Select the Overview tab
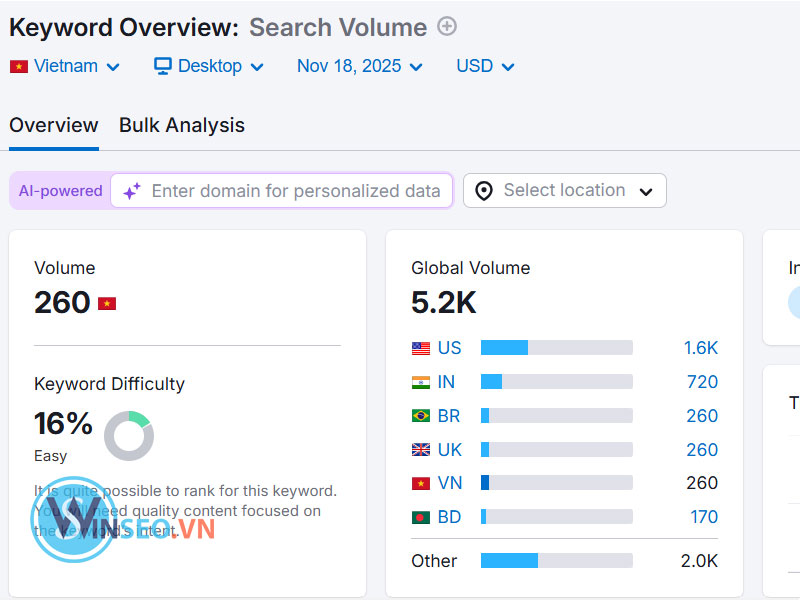 click(53, 125)
